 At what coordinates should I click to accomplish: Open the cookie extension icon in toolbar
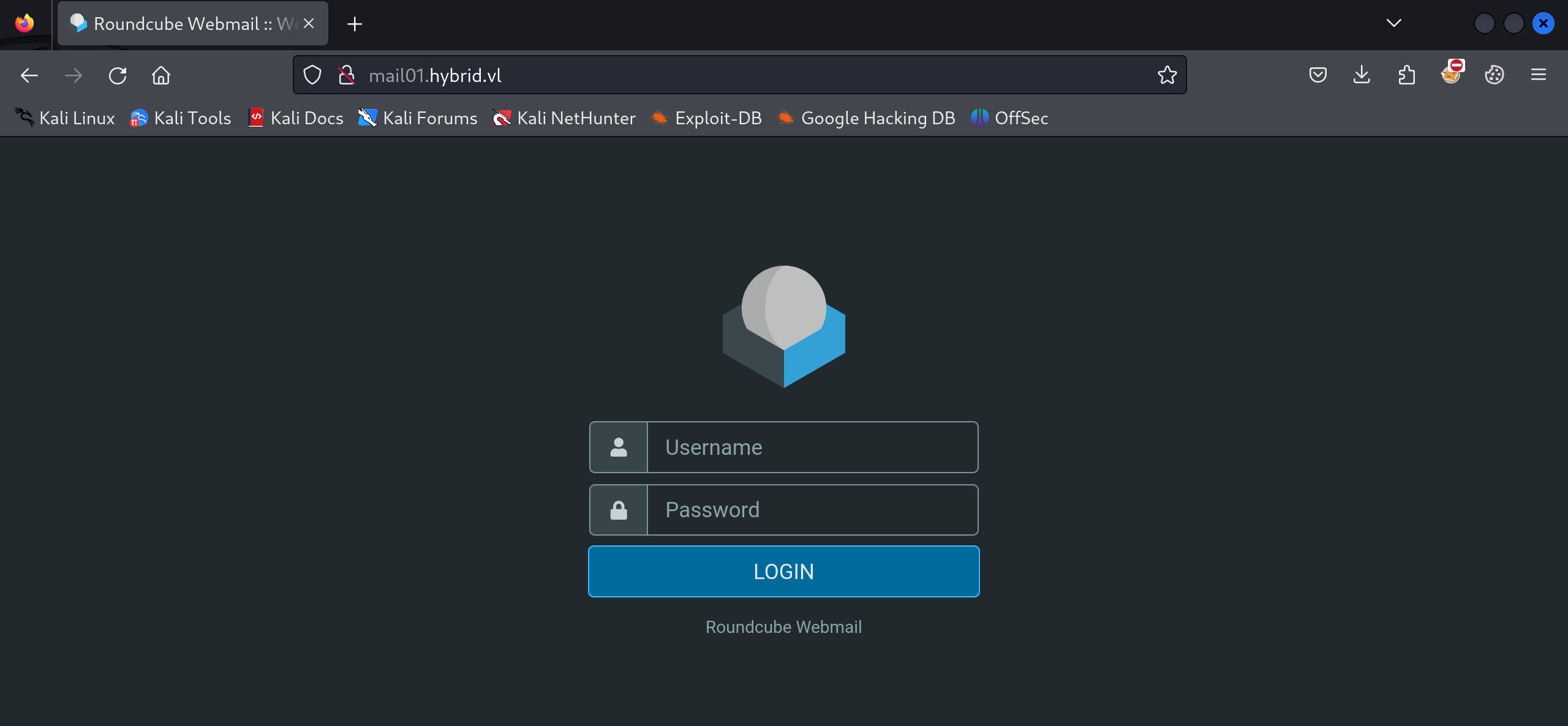tap(1494, 75)
